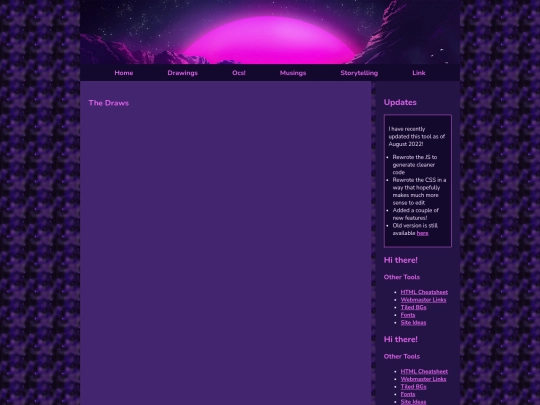Click the Link navigation item
Viewport: 540px width, 405px height.
[419, 73]
